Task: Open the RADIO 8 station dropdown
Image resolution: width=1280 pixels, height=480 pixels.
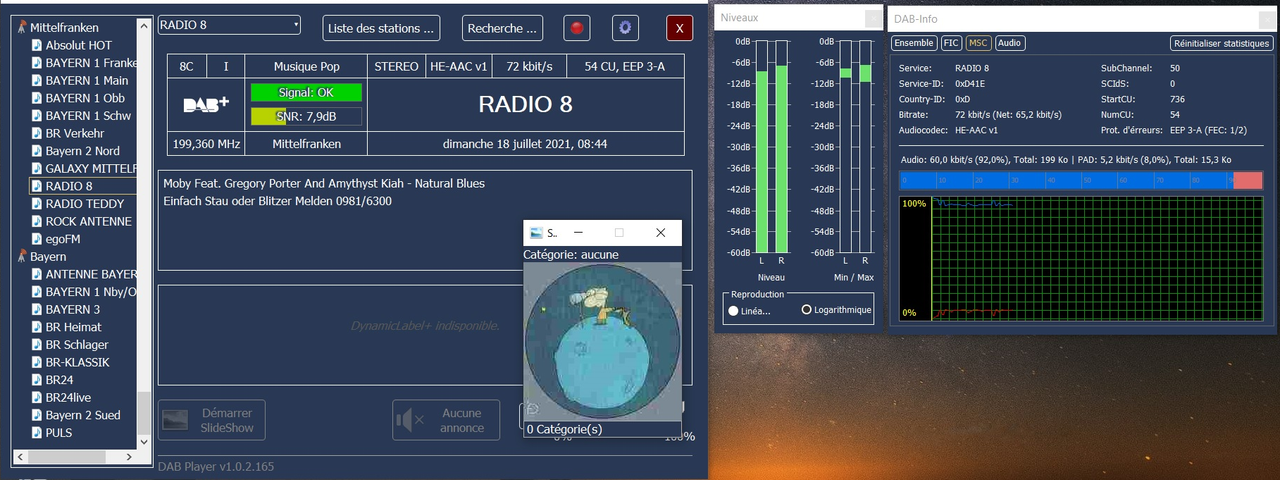Action: pyautogui.click(x=229, y=25)
